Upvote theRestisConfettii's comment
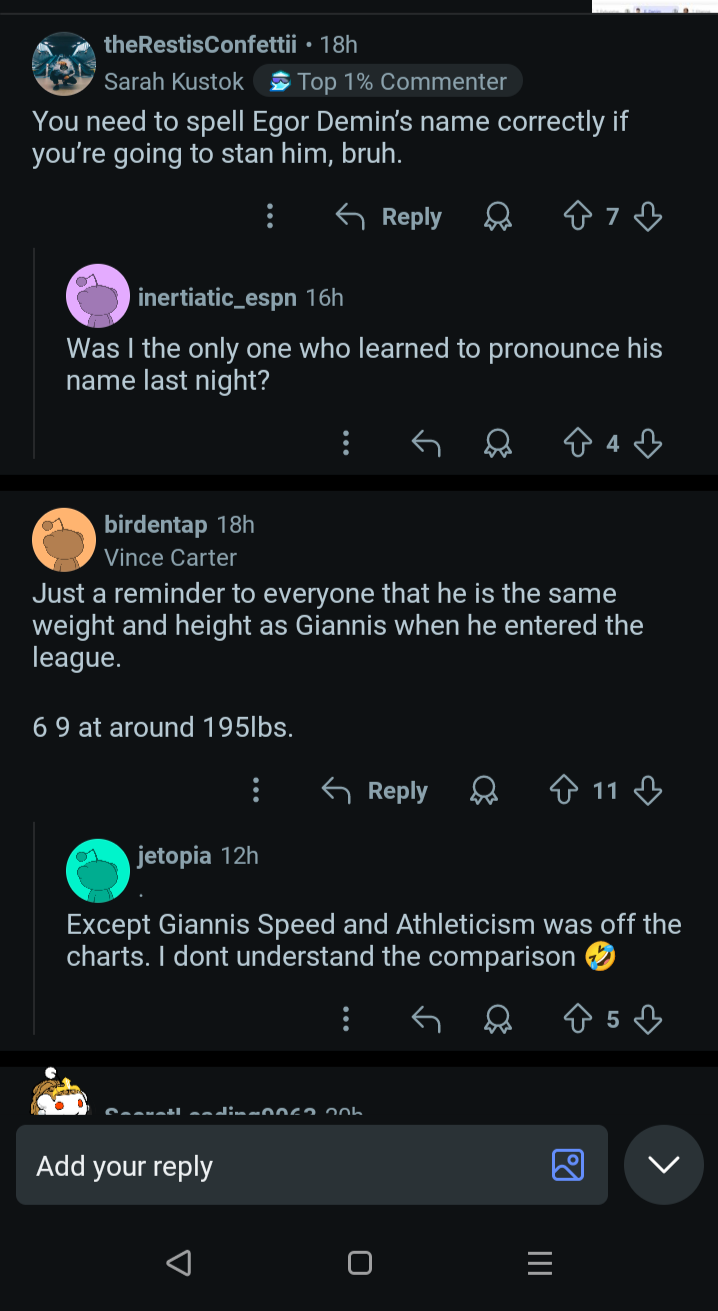Screen dimensions: 718x1311 coord(579,217)
